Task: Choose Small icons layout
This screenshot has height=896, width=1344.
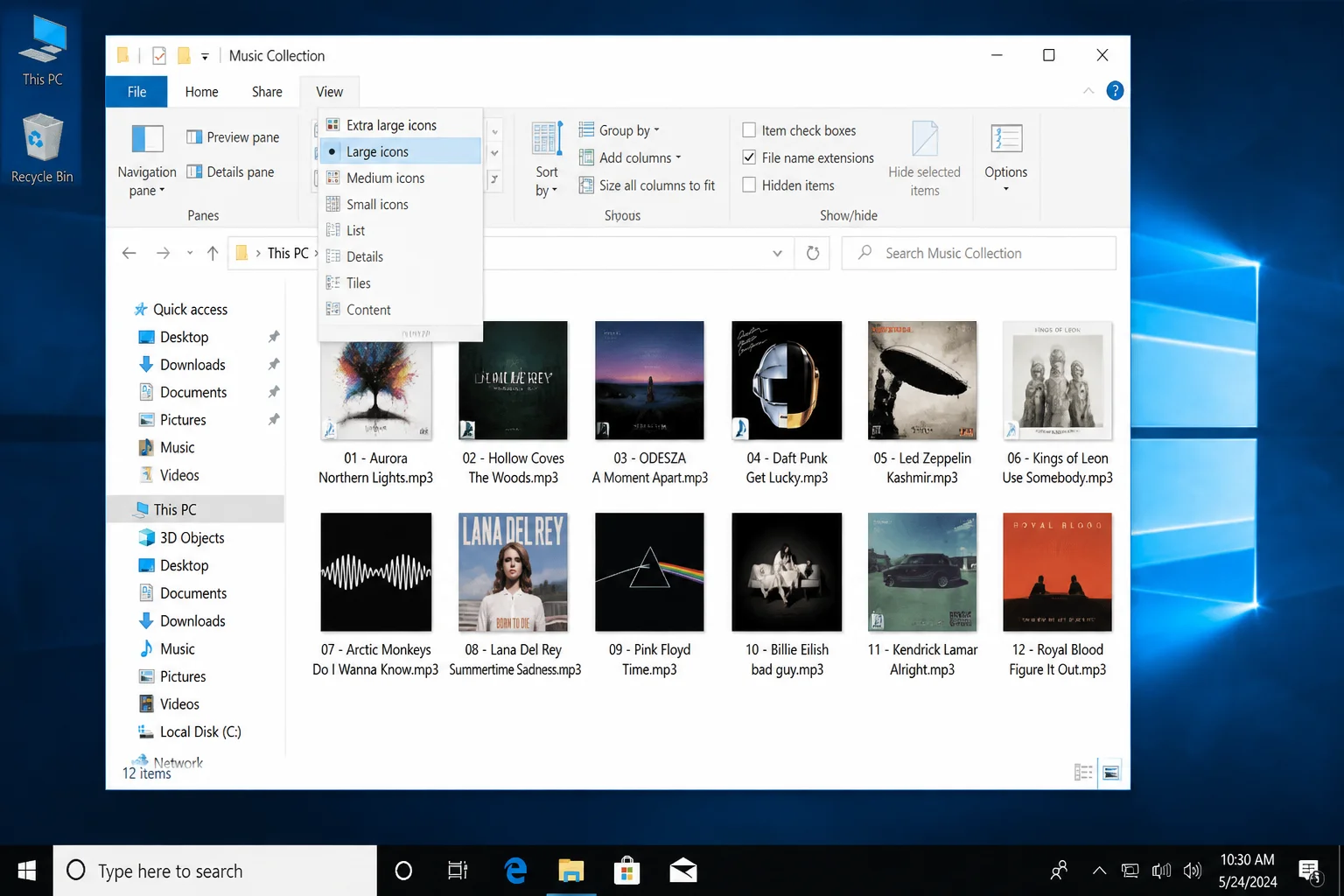Action: coord(401,204)
